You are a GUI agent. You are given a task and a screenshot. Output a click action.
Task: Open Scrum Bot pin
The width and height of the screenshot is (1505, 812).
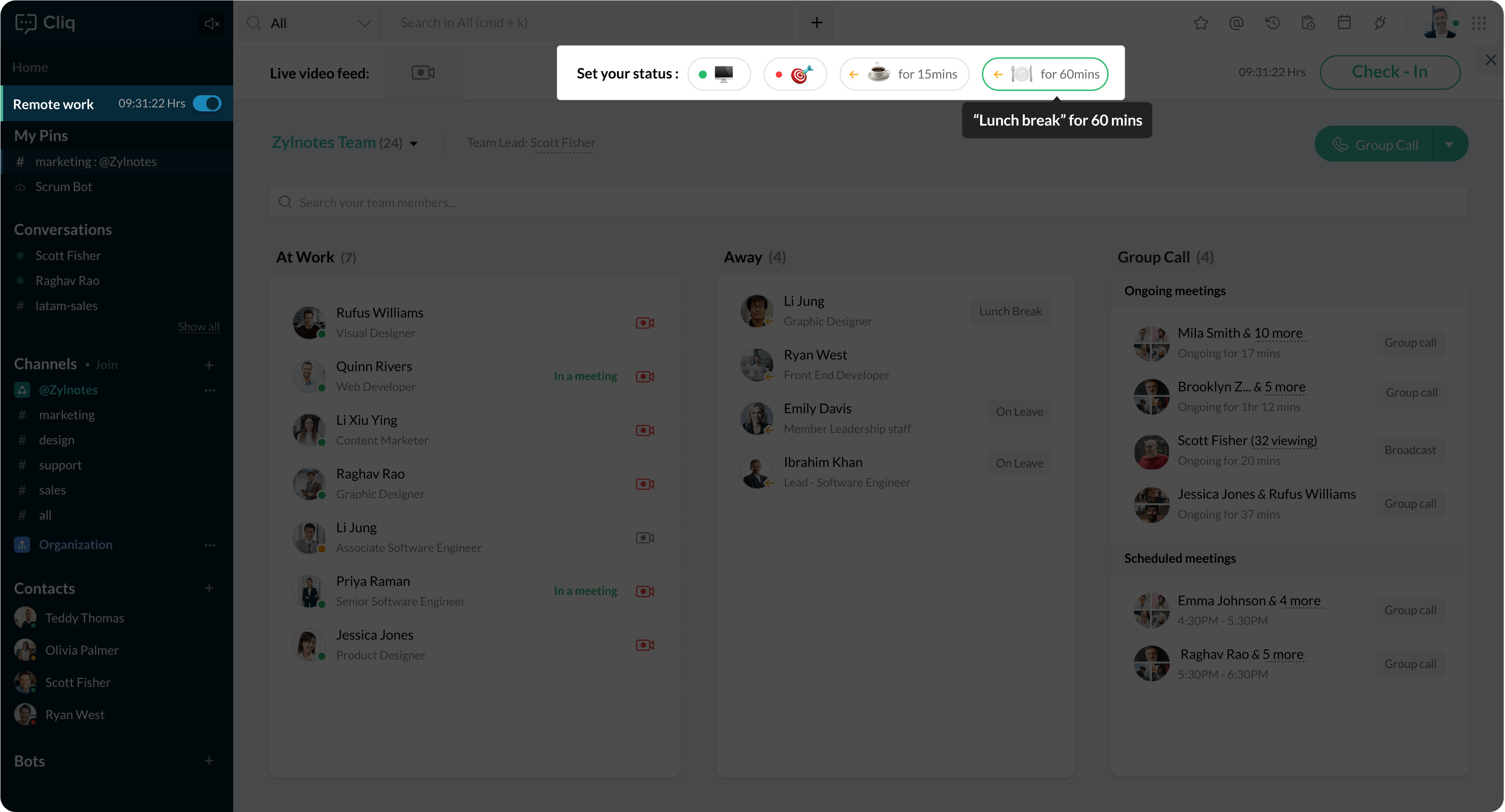[x=64, y=187]
